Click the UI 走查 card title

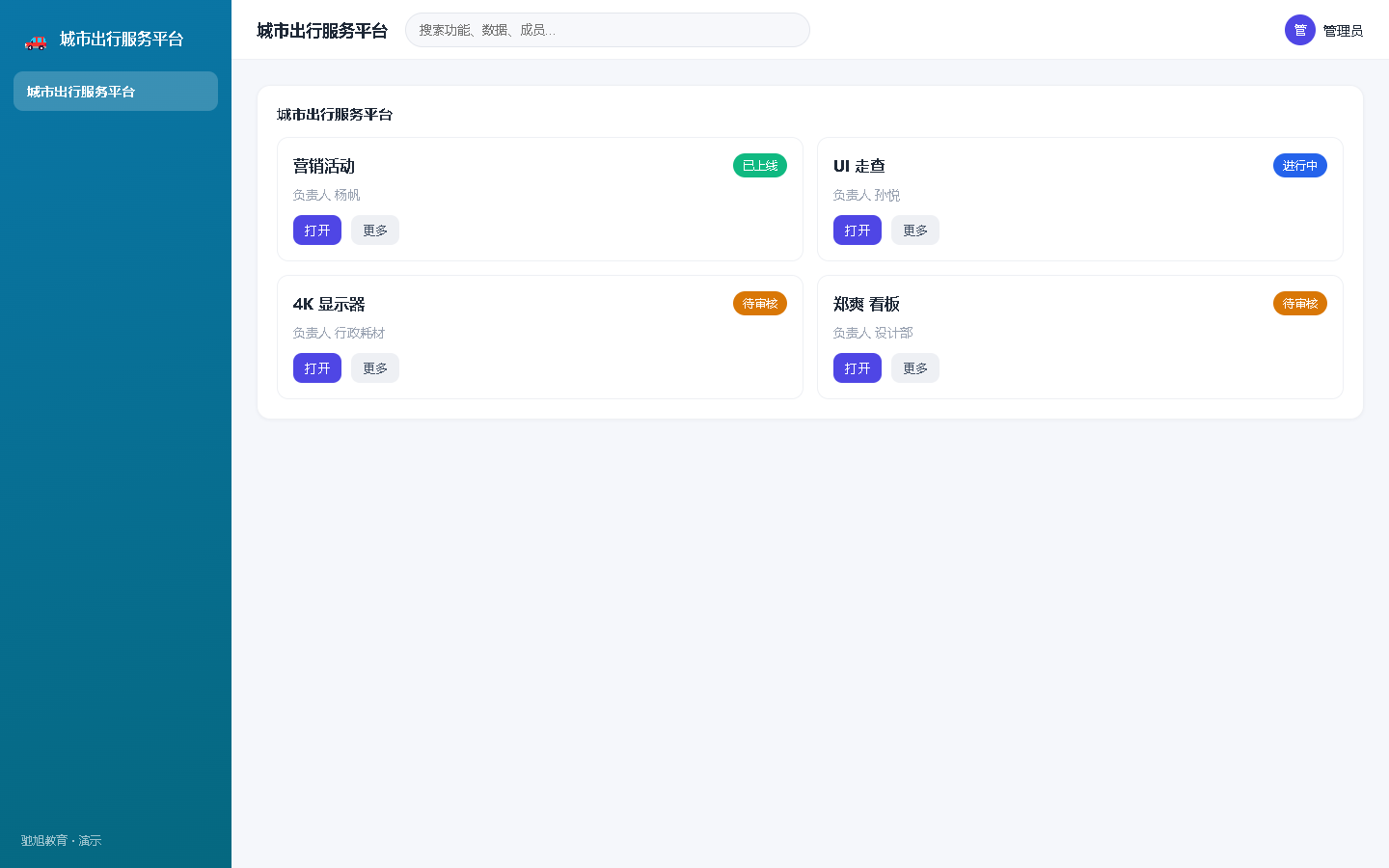(x=859, y=166)
